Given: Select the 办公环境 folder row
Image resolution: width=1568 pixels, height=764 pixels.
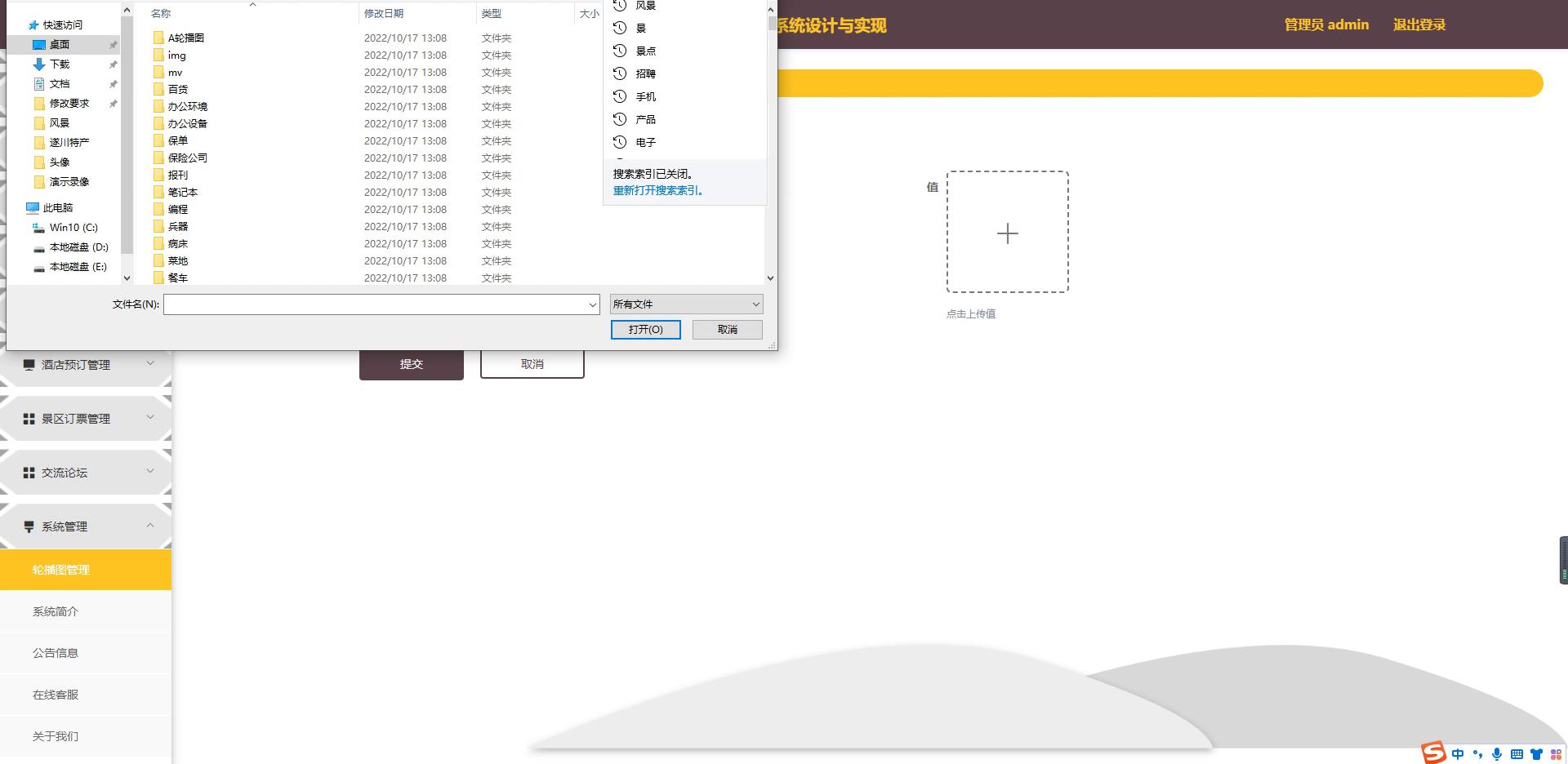Looking at the screenshot, I should pyautogui.click(x=376, y=106).
